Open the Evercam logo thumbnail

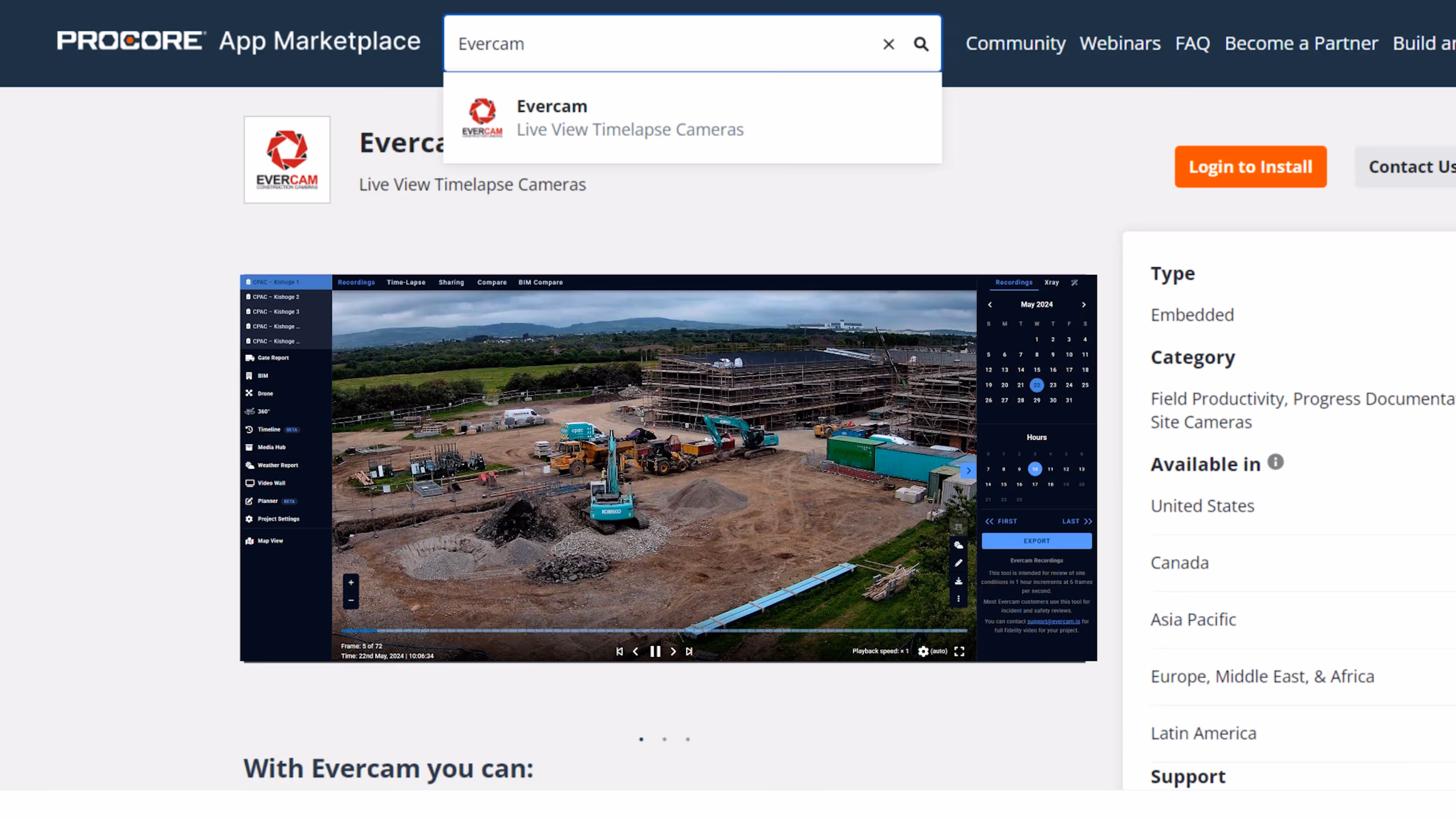tap(287, 160)
